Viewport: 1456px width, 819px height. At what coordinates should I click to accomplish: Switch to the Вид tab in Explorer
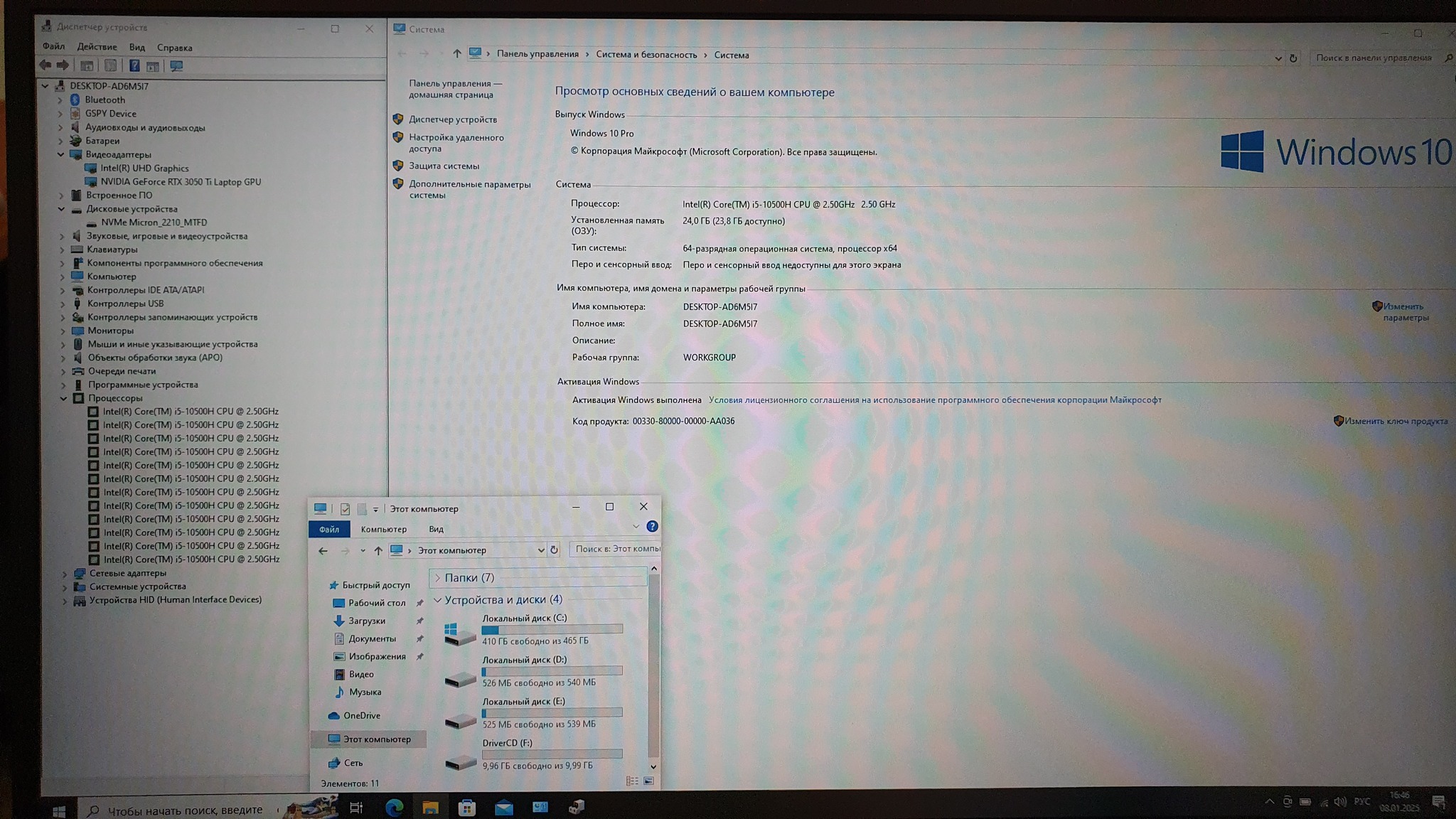[436, 529]
